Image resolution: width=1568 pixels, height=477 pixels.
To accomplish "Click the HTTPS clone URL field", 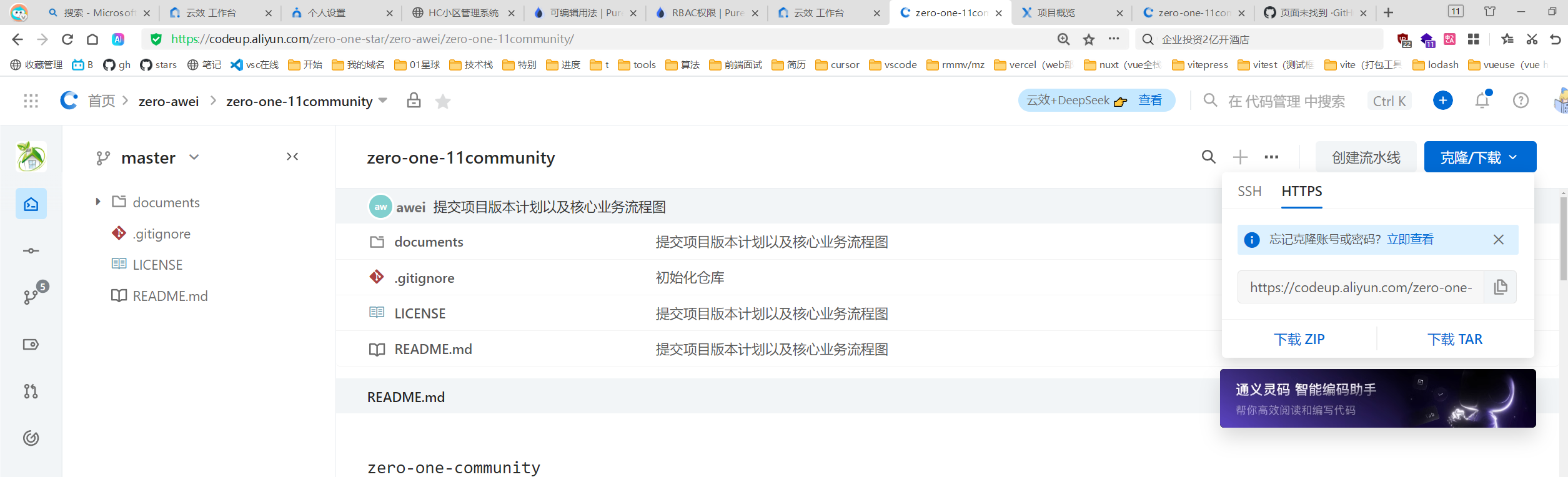I will 1360,287.
